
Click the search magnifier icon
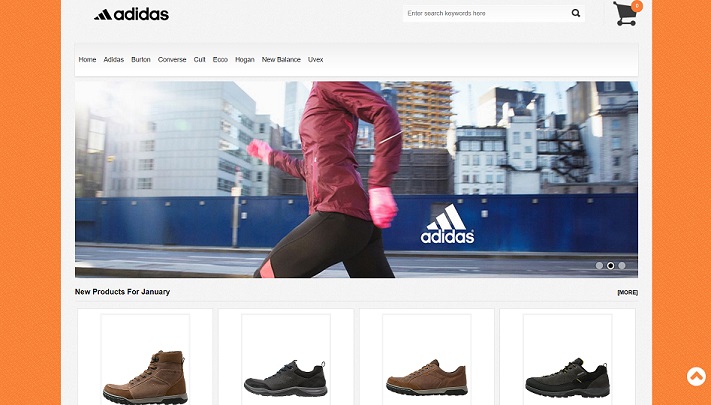[575, 13]
